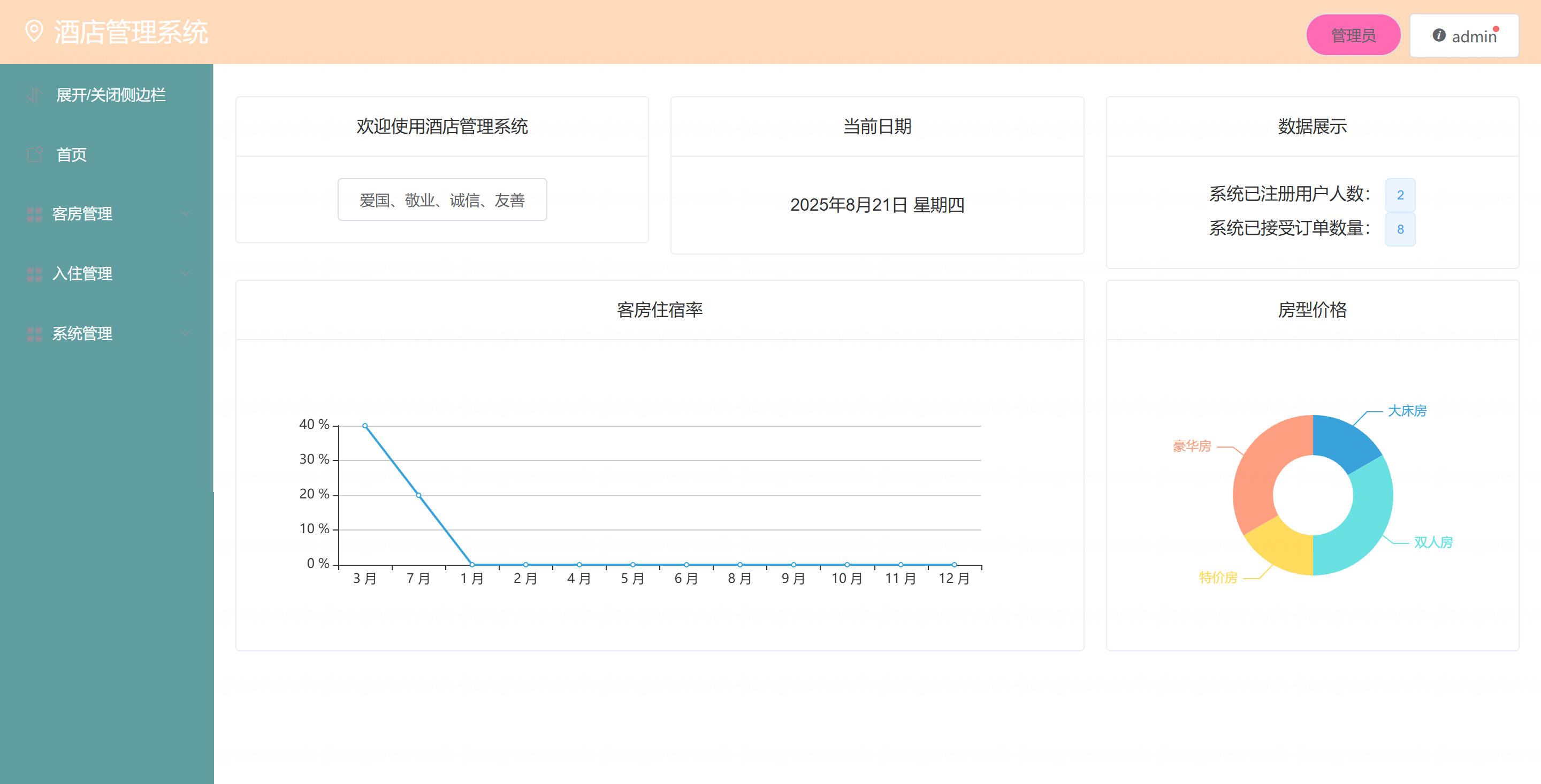Expand the 客房管理 chevron arrow
This screenshot has width=1541, height=784.
pos(186,213)
